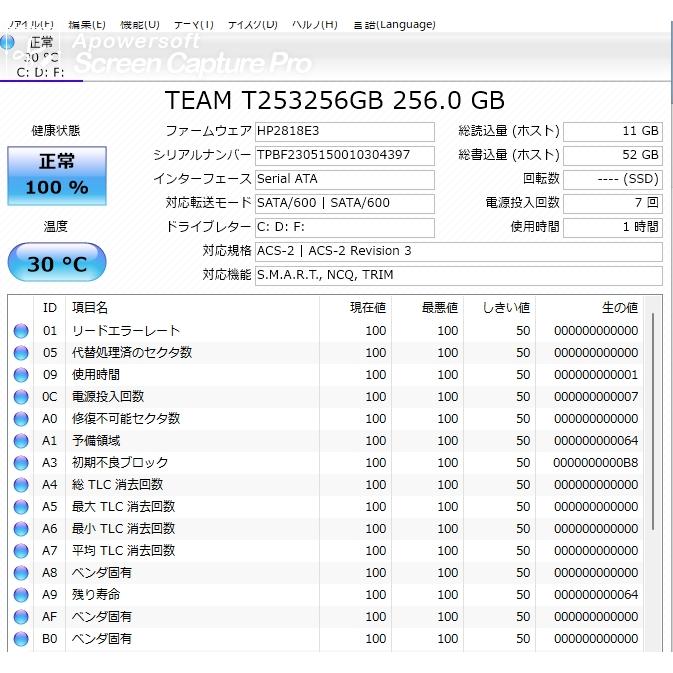Click status circle for ID B0 row

pyautogui.click(x=21, y=639)
